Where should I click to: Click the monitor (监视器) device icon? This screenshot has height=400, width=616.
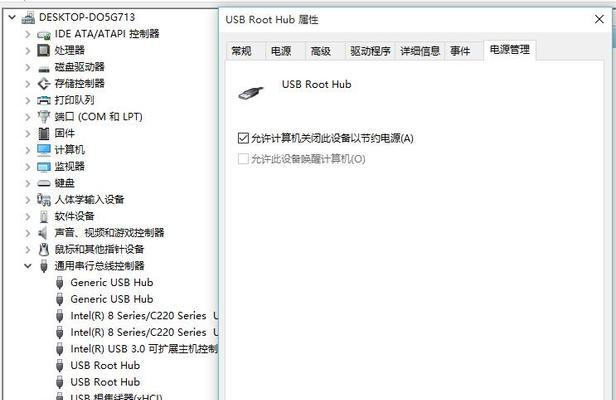tap(44, 167)
